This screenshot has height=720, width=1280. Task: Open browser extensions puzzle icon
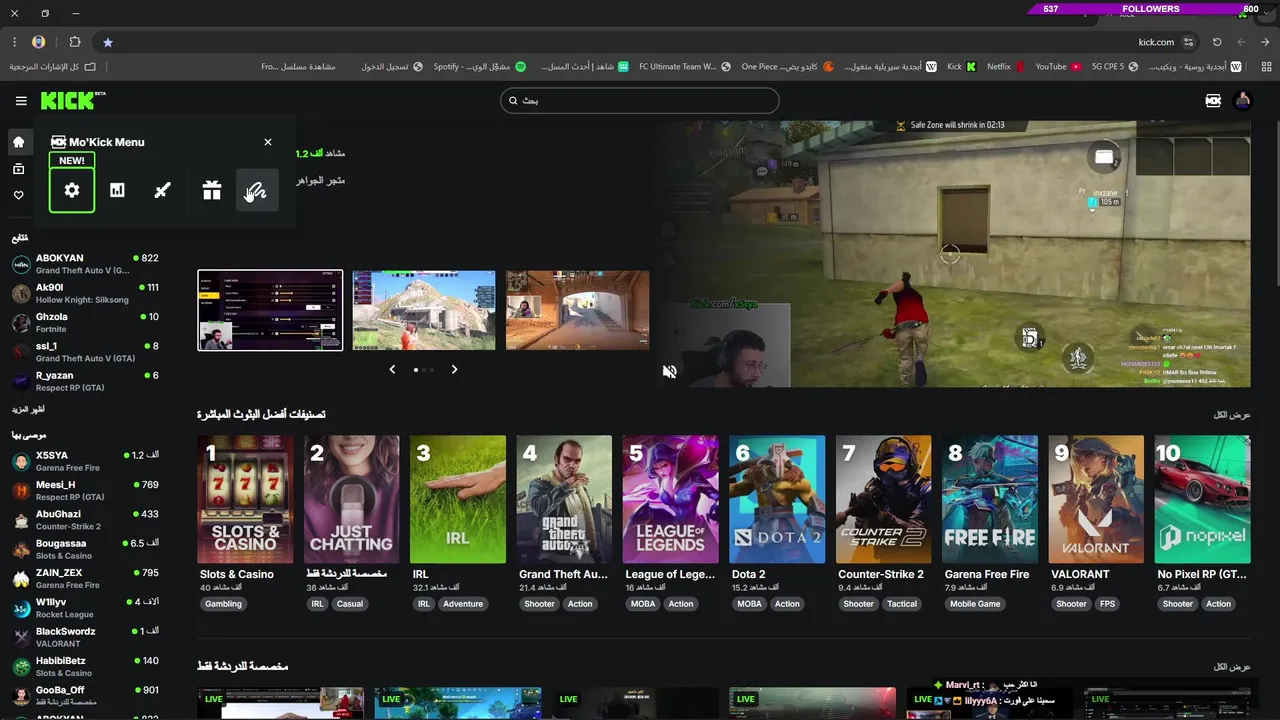click(x=75, y=42)
